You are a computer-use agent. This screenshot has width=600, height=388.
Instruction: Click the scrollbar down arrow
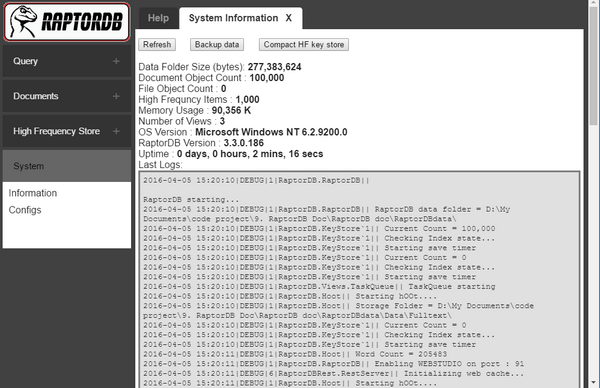[x=593, y=382]
